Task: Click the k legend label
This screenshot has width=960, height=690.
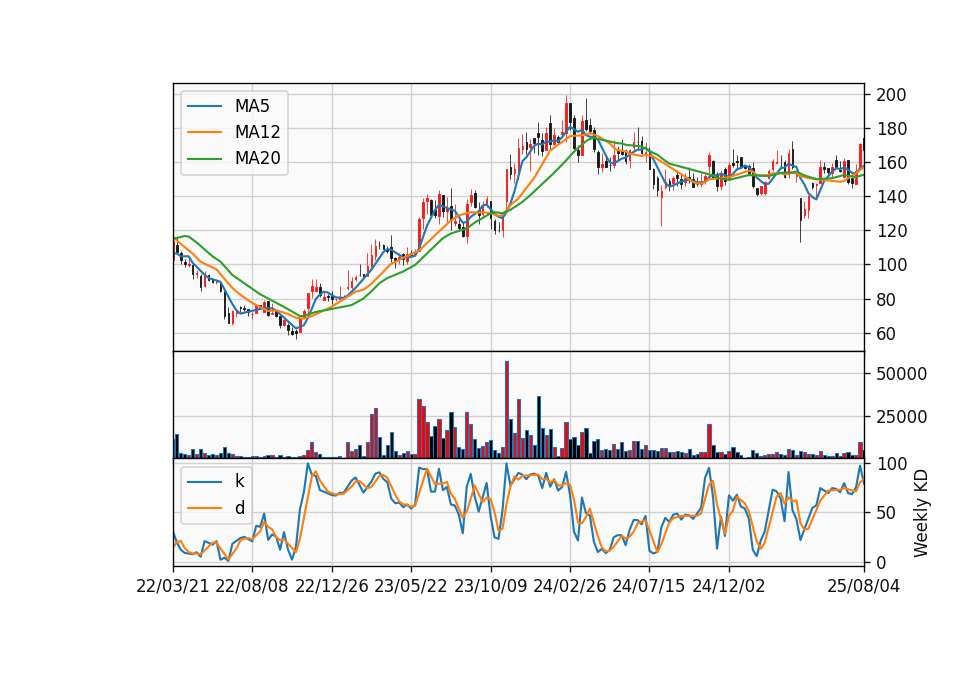Action: [x=239, y=481]
